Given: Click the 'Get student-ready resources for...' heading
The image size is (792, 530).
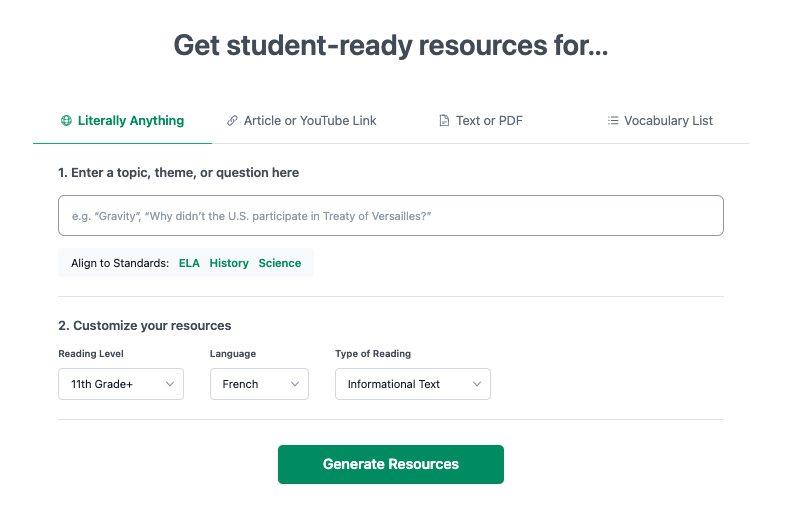Looking at the screenshot, I should [390, 45].
